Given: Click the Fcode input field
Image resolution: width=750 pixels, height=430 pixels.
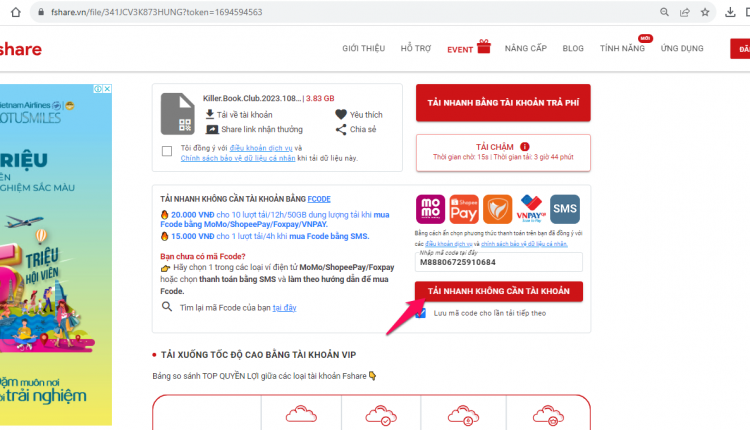Looking at the screenshot, I should (x=499, y=262).
